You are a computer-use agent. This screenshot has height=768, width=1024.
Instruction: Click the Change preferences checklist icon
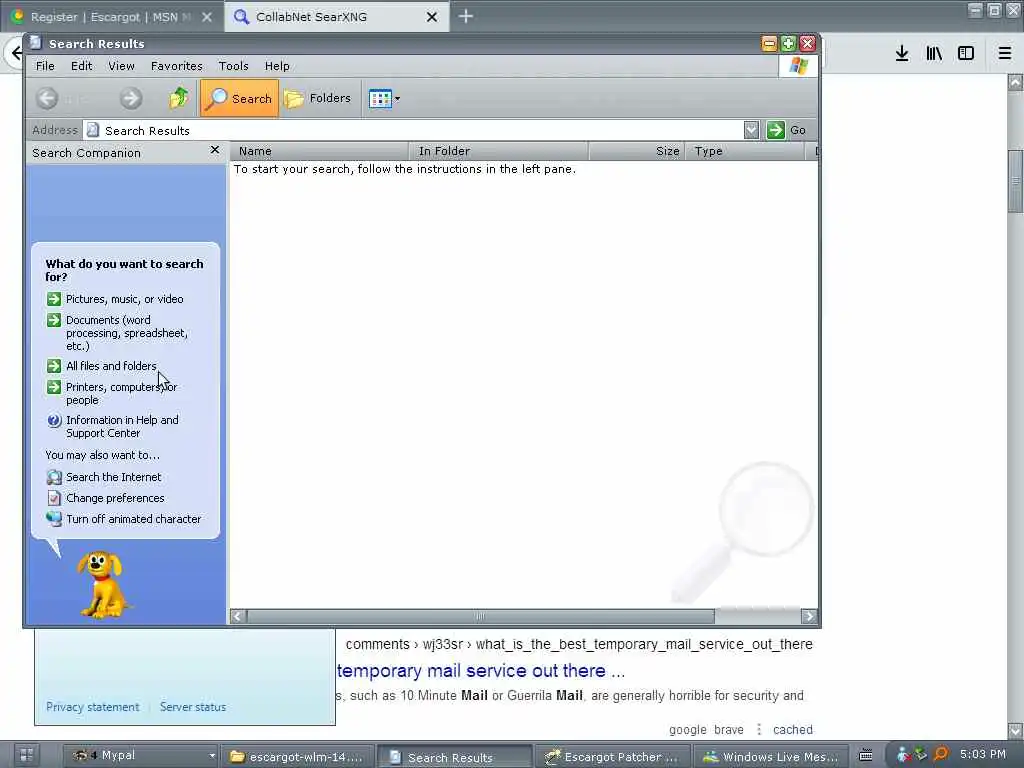pyautogui.click(x=54, y=498)
